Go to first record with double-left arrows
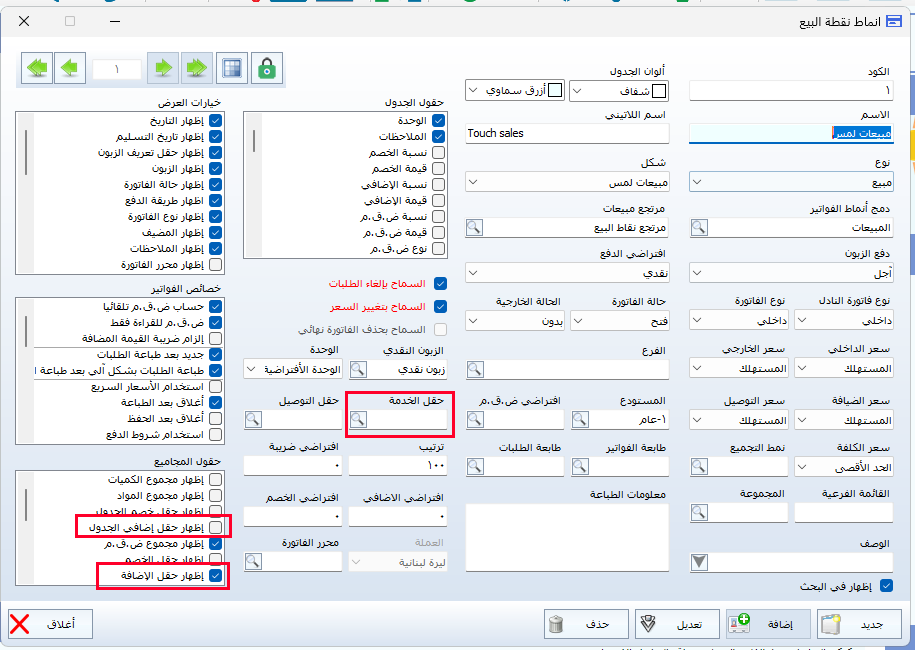The height and width of the screenshot is (650, 915). (x=37, y=69)
